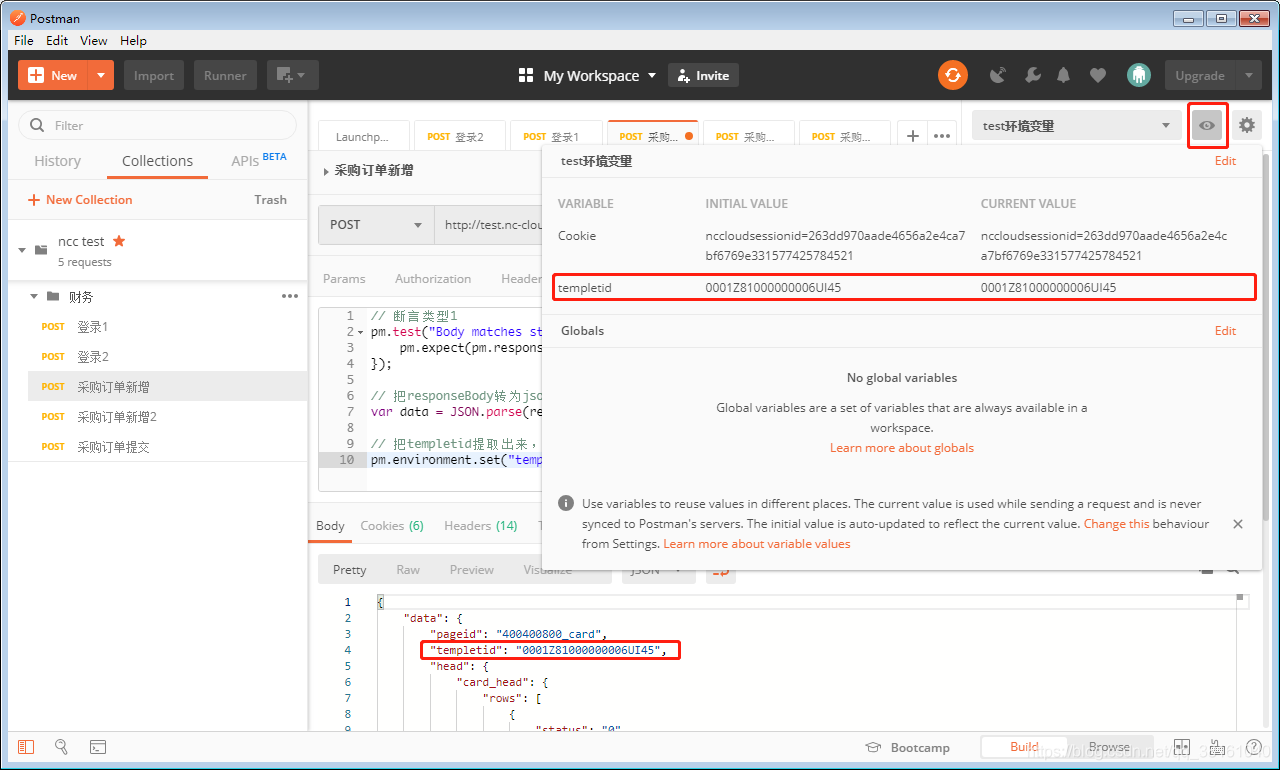Switch to the APIs tab
Screen dimensions: 1280x770
(x=259, y=160)
